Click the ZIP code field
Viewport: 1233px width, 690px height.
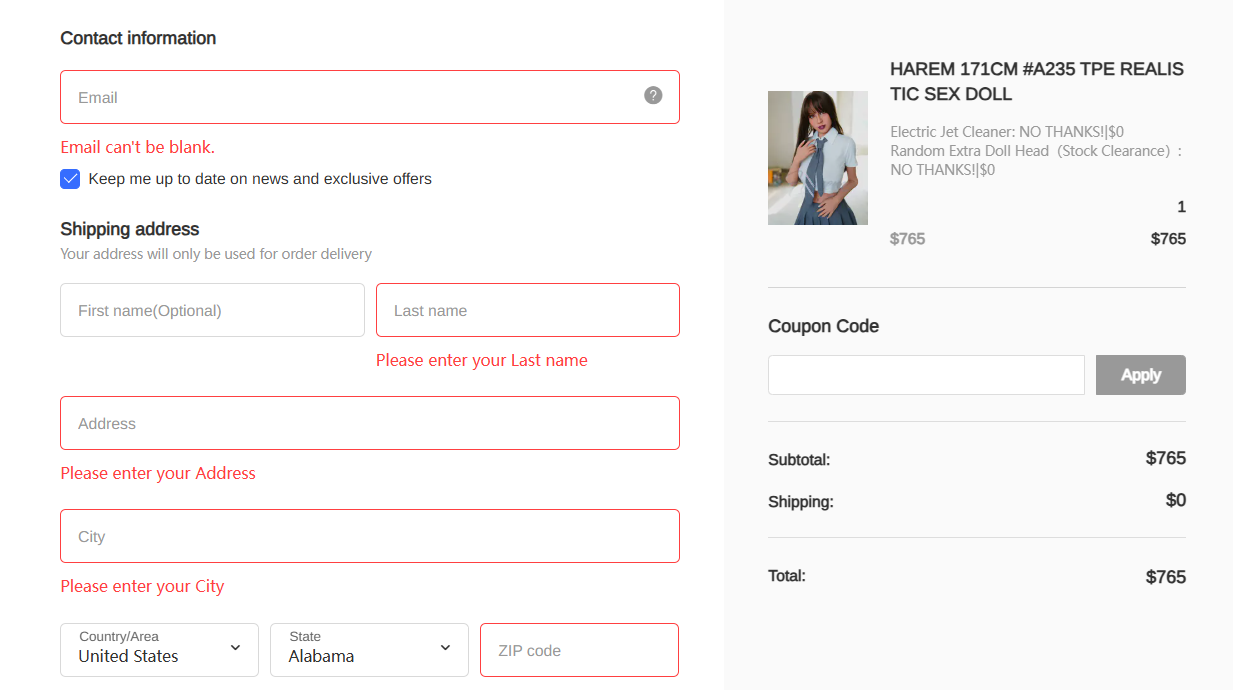click(x=579, y=650)
